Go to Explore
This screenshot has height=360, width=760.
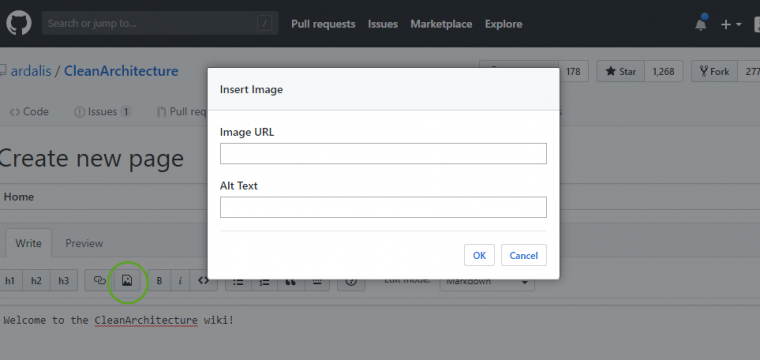[x=504, y=24]
